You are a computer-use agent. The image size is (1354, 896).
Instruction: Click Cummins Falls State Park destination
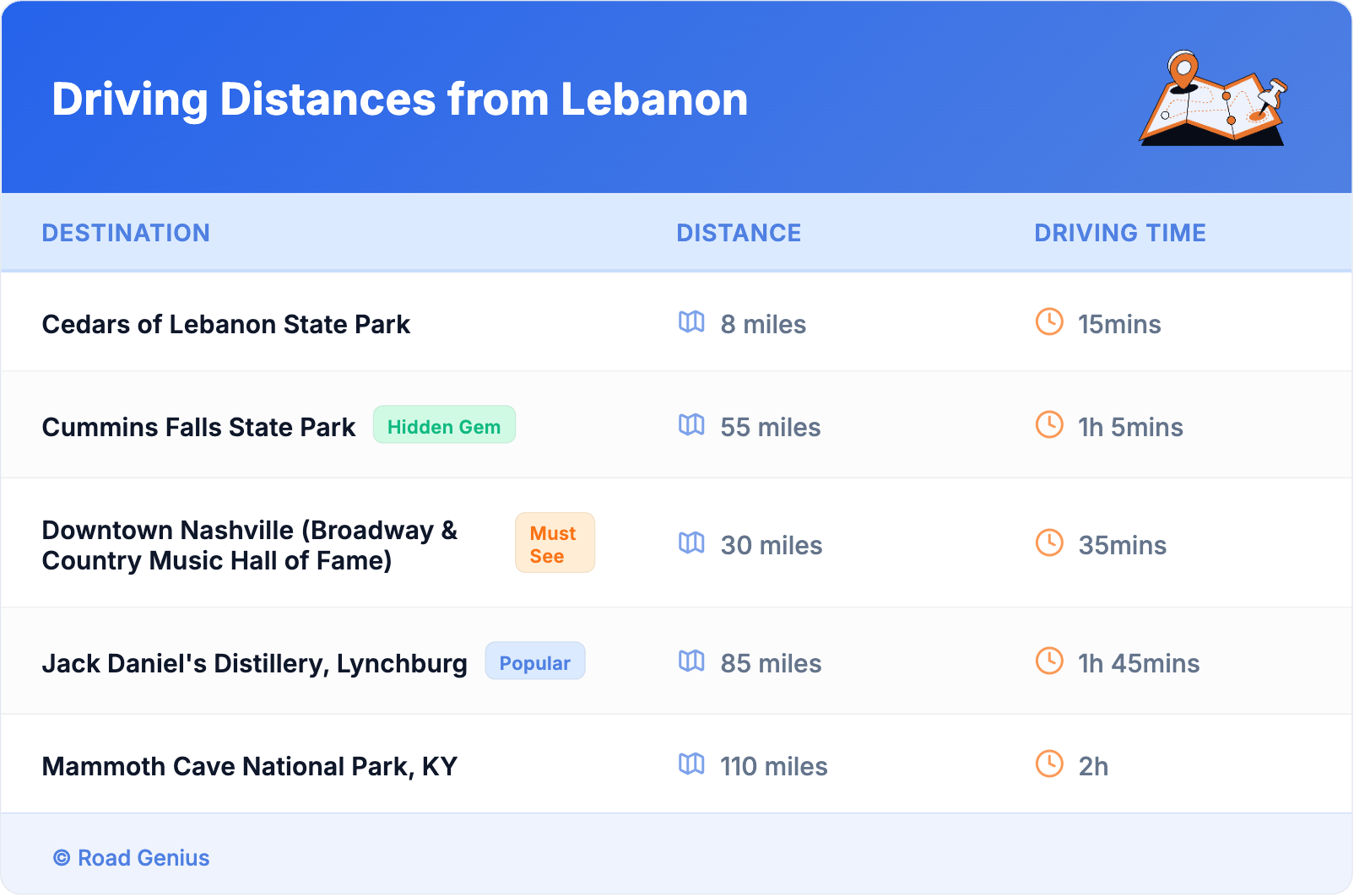(x=199, y=427)
